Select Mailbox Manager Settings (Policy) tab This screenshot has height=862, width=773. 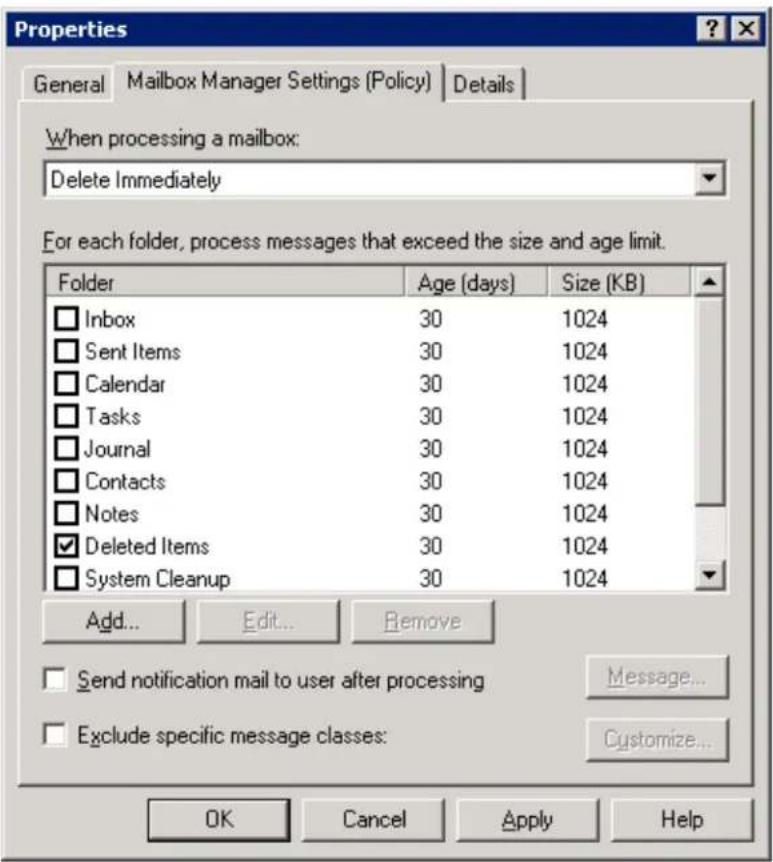(x=279, y=81)
